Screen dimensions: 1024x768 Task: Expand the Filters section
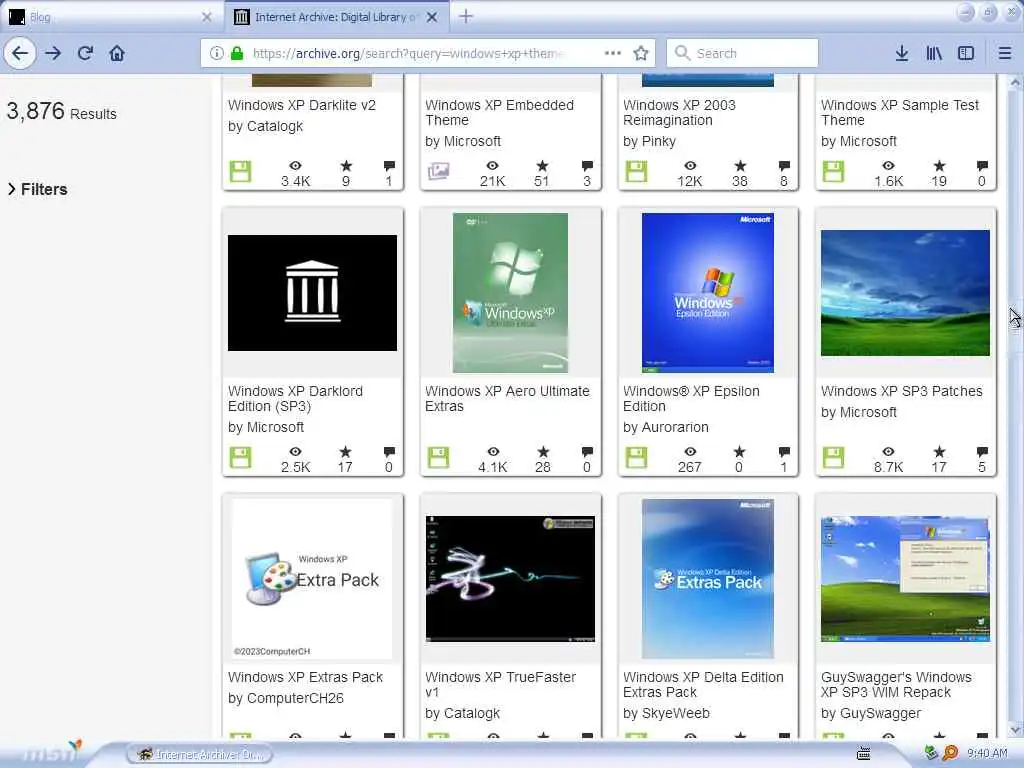(x=37, y=189)
